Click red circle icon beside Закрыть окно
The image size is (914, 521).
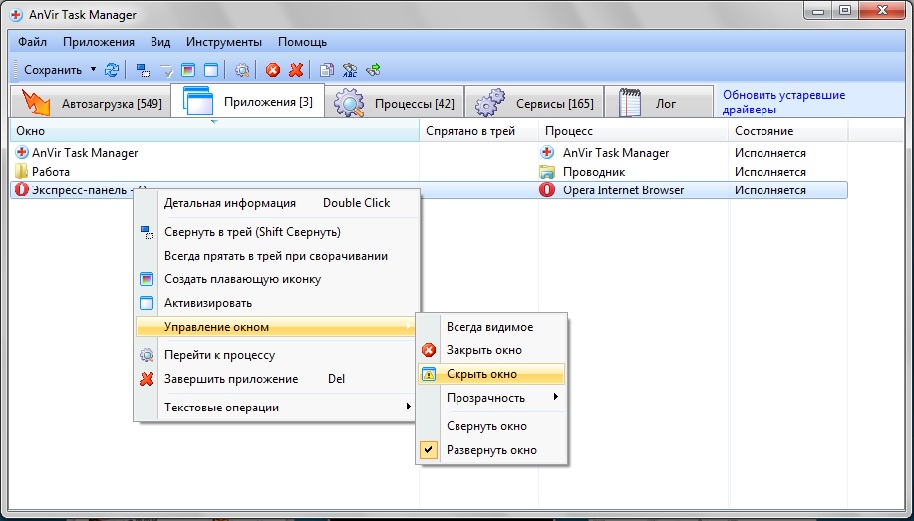(x=429, y=350)
